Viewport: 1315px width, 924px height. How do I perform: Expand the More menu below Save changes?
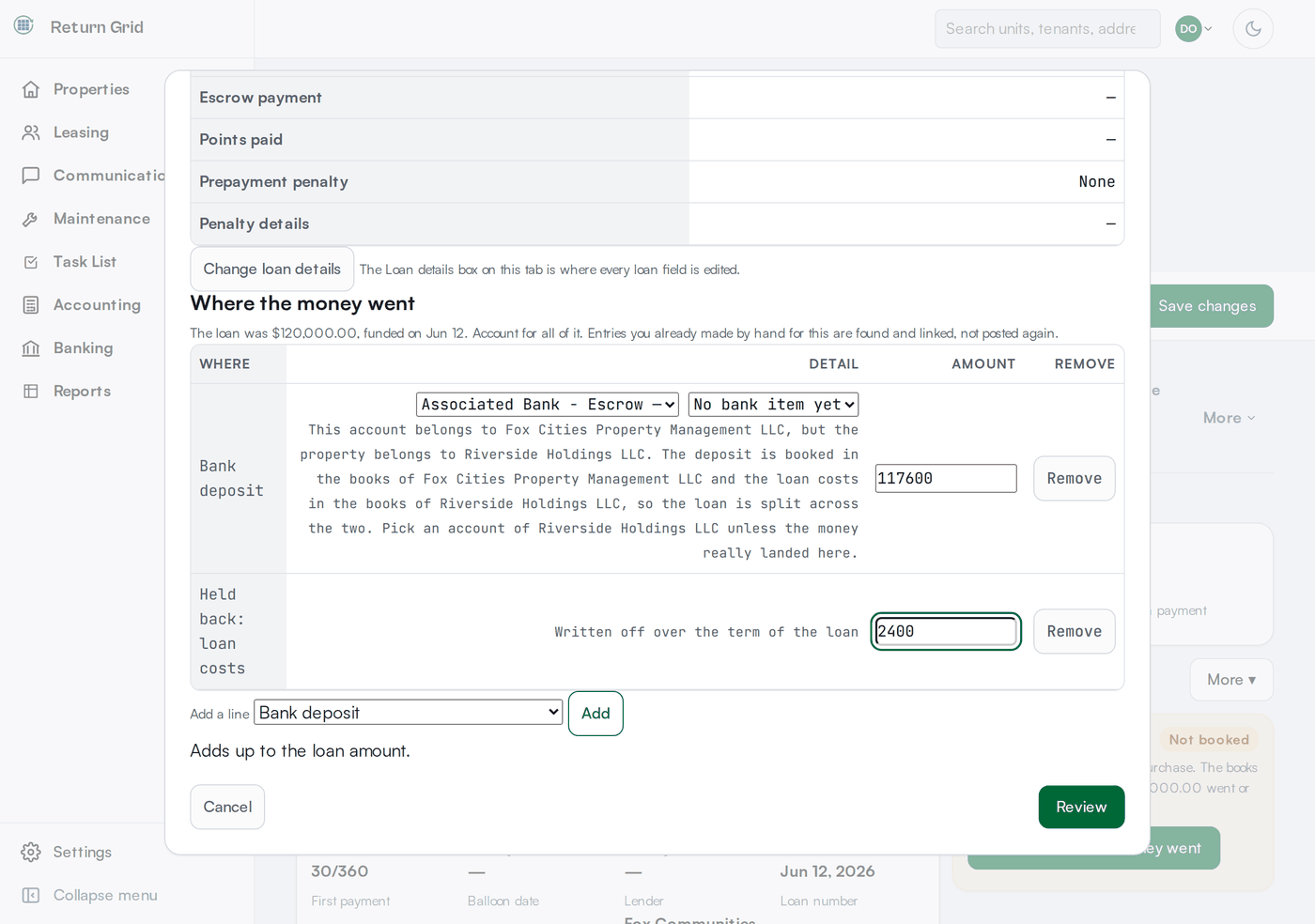point(1229,418)
